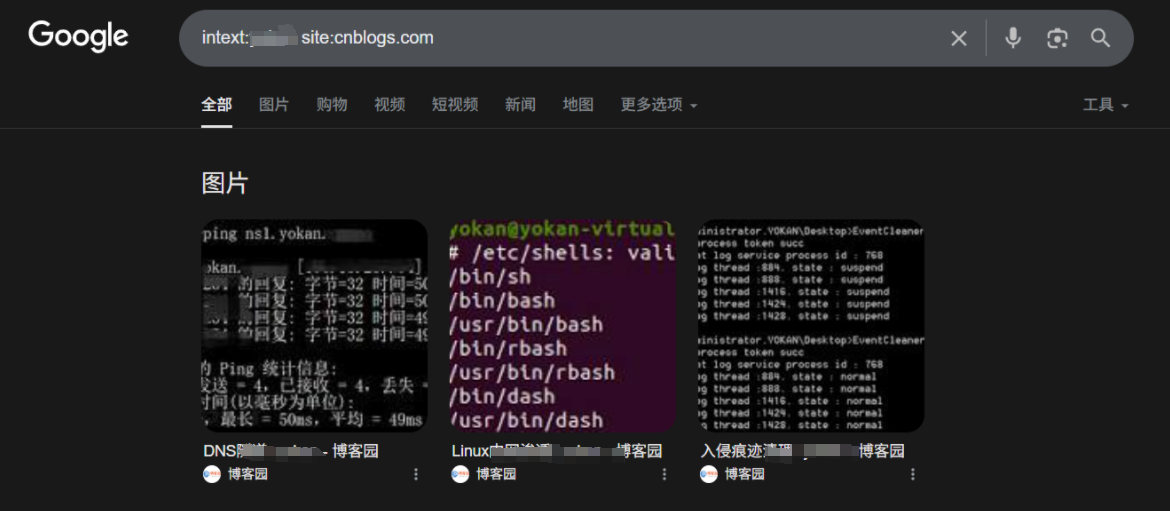Image resolution: width=1170 pixels, height=511 pixels.
Task: Open the /etc/shells terminal thumbnail image
Action: (563, 326)
